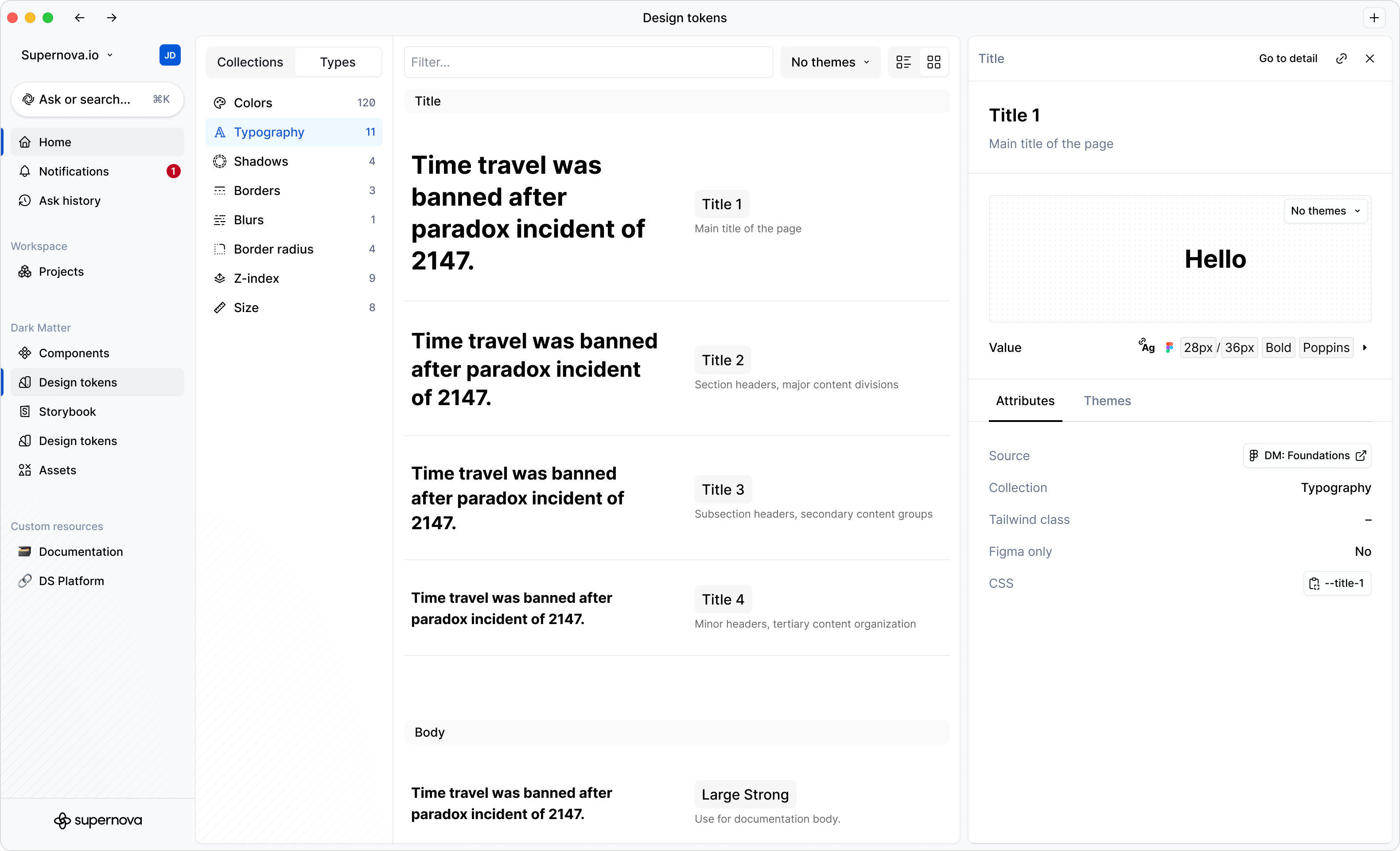The height and width of the screenshot is (851, 1400).
Task: Open Projects under Workspace
Action: coord(97,272)
